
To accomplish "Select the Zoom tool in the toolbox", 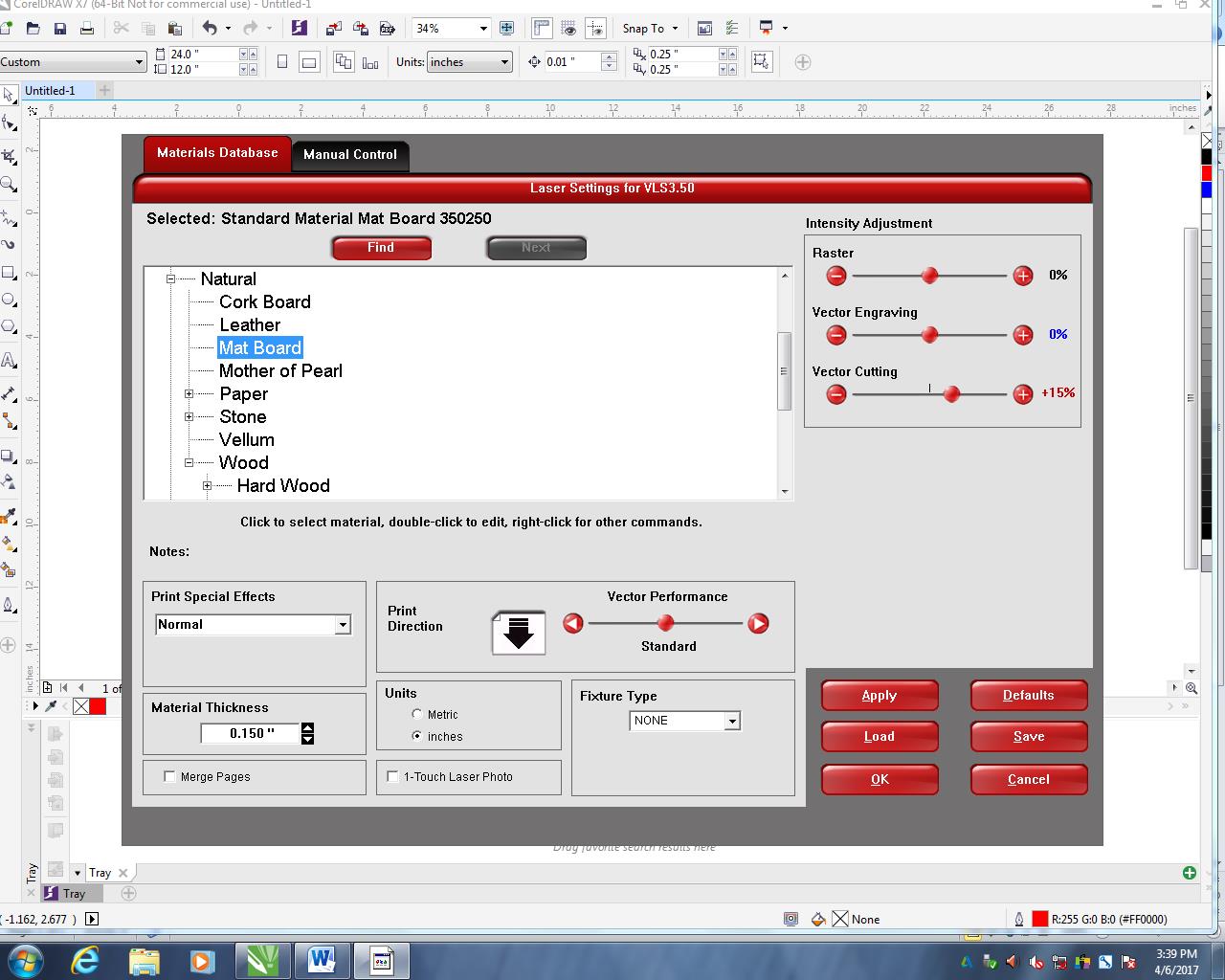I will click(9, 184).
